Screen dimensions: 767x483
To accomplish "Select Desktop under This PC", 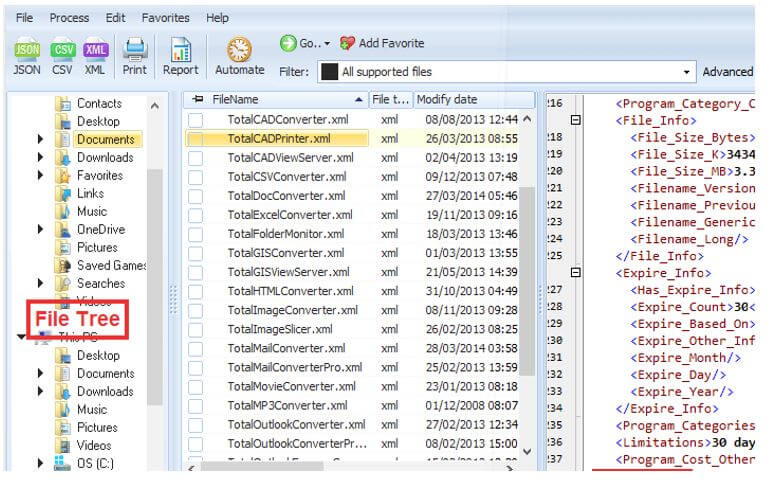I will click(x=88, y=355).
